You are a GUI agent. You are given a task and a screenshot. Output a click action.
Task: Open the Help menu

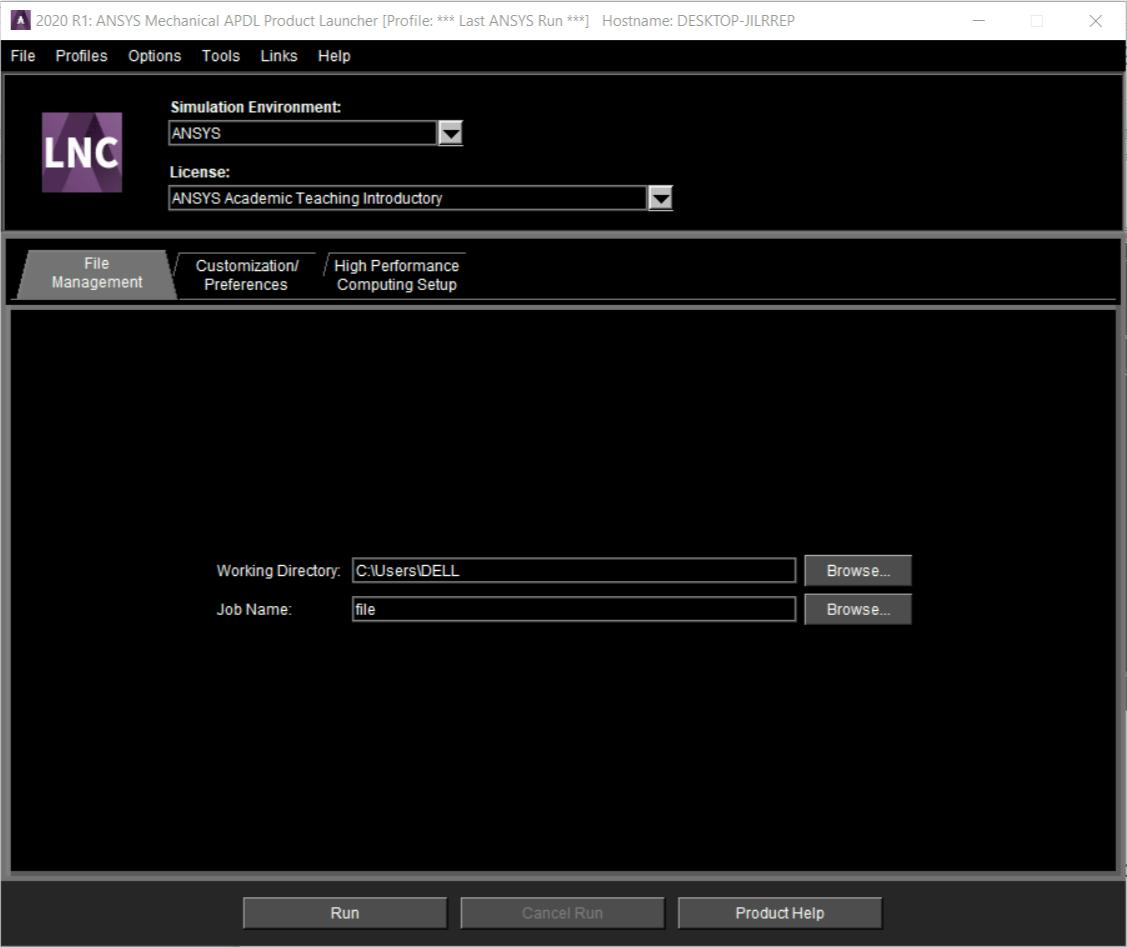334,56
